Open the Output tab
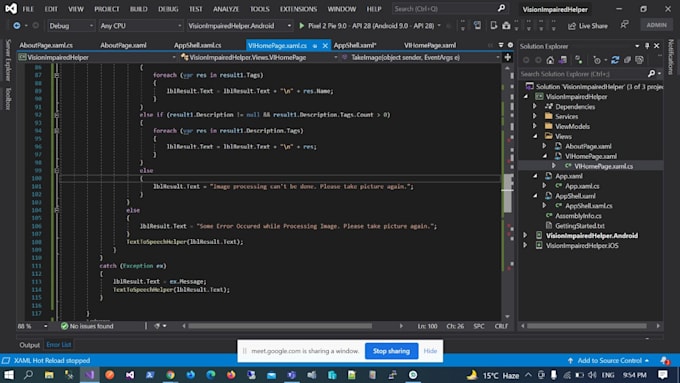The image size is (680, 383). click(x=29, y=345)
